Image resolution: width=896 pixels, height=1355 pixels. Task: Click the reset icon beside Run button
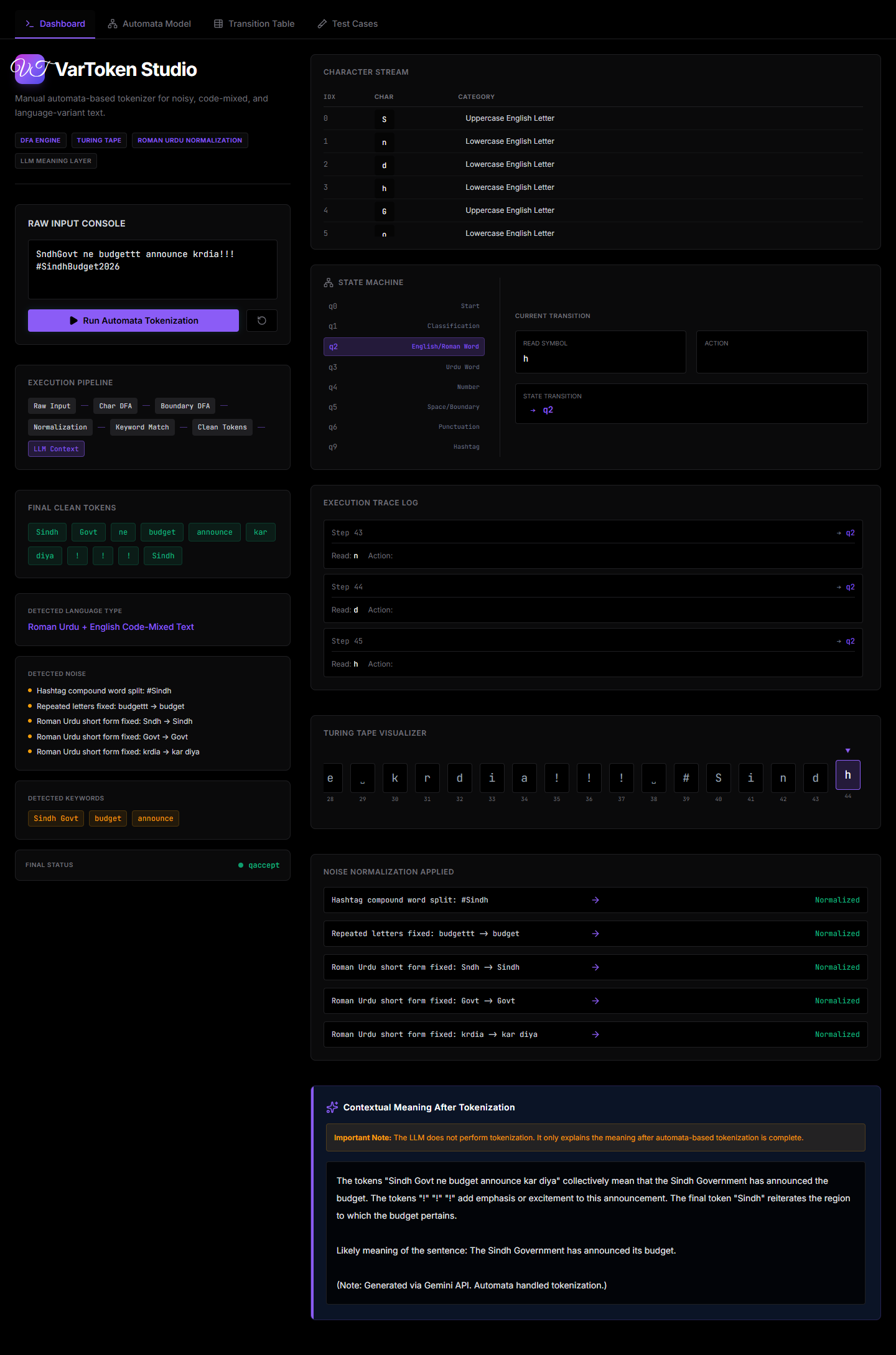262,321
